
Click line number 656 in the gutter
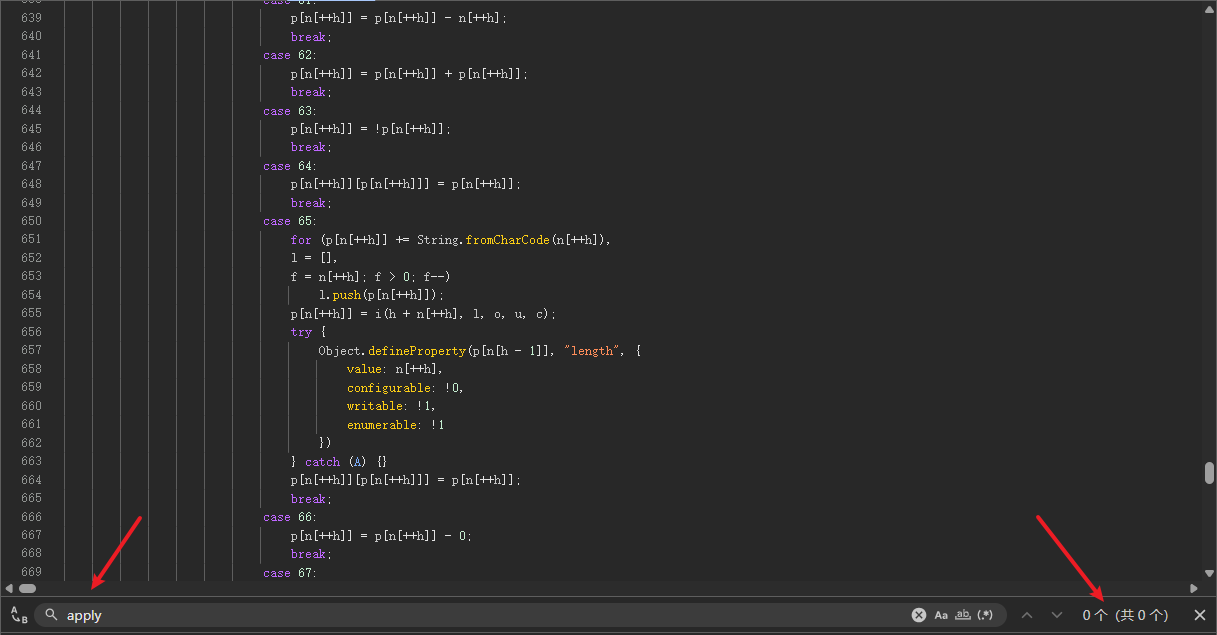coord(31,332)
